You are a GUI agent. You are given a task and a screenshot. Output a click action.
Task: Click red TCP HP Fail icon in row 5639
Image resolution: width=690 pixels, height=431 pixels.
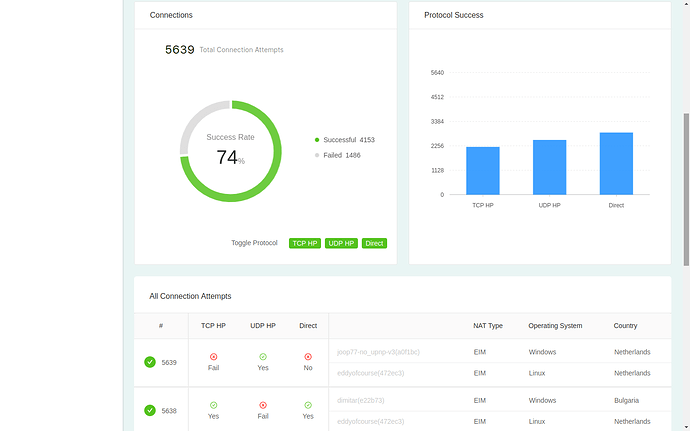[x=213, y=357]
